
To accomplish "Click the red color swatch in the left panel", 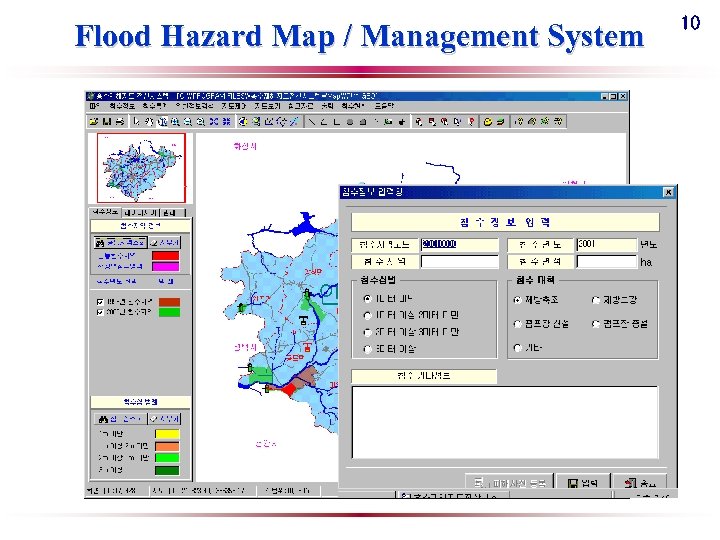I will point(165,256).
